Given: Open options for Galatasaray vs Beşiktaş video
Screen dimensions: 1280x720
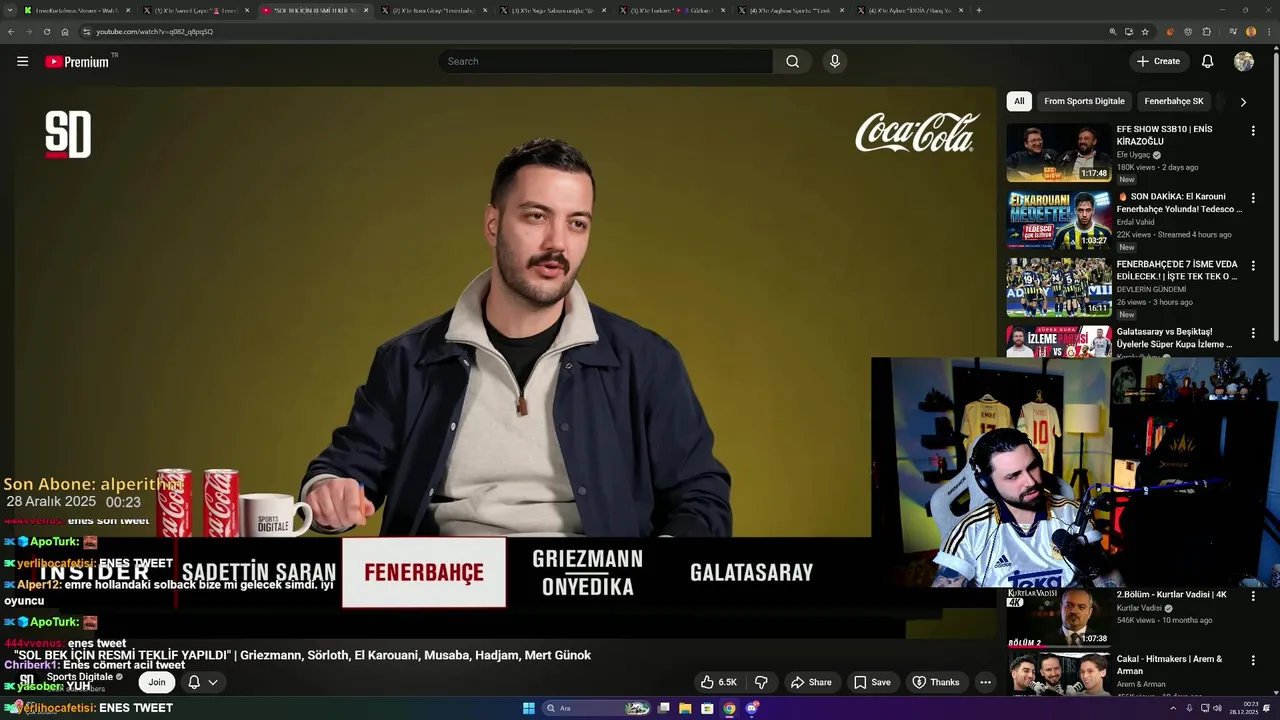Looking at the screenshot, I should coord(1253,333).
